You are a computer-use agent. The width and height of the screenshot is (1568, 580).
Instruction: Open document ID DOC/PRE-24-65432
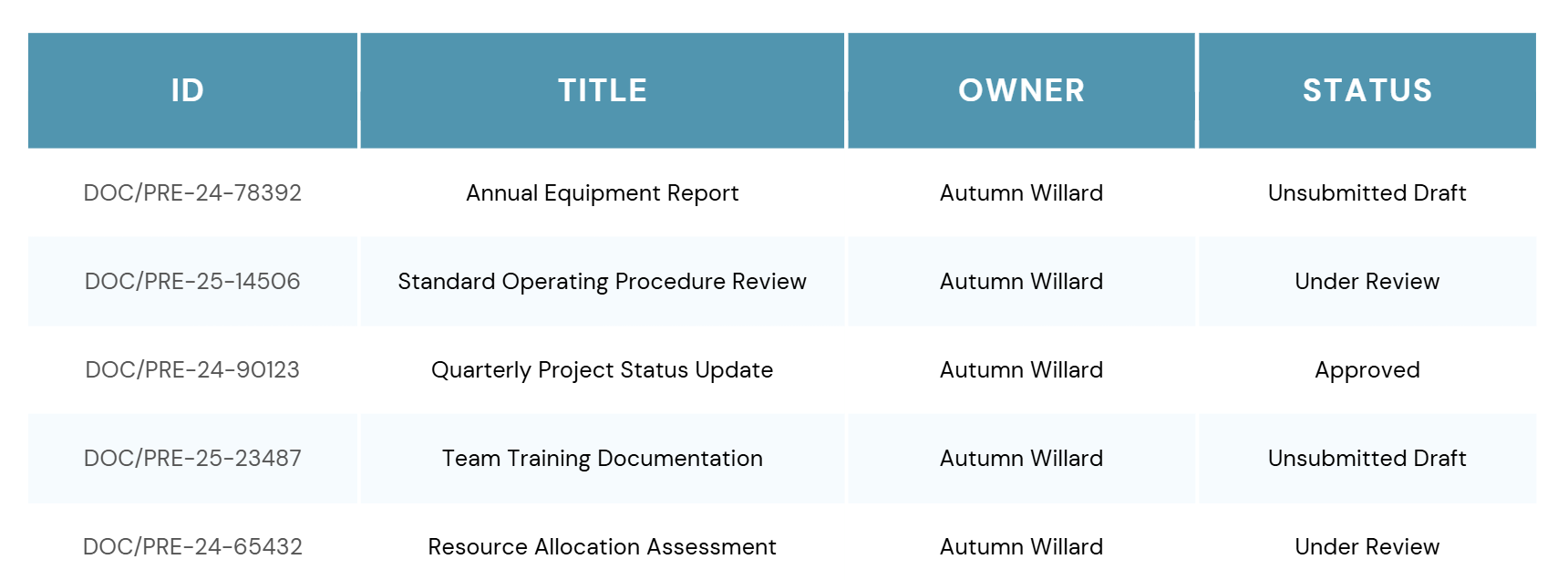(192, 547)
